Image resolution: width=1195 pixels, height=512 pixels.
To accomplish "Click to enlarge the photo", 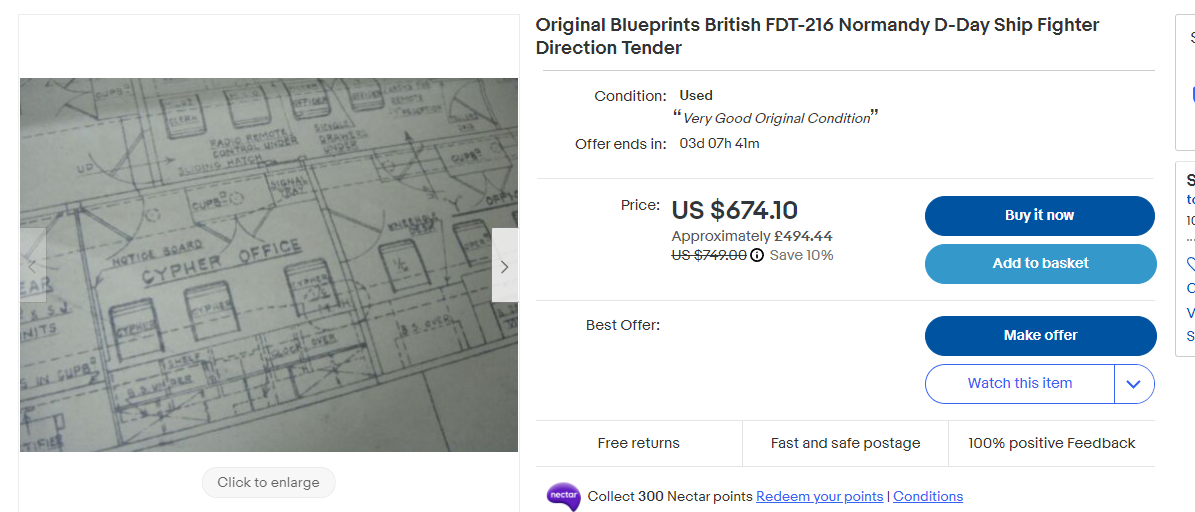I will [x=268, y=483].
